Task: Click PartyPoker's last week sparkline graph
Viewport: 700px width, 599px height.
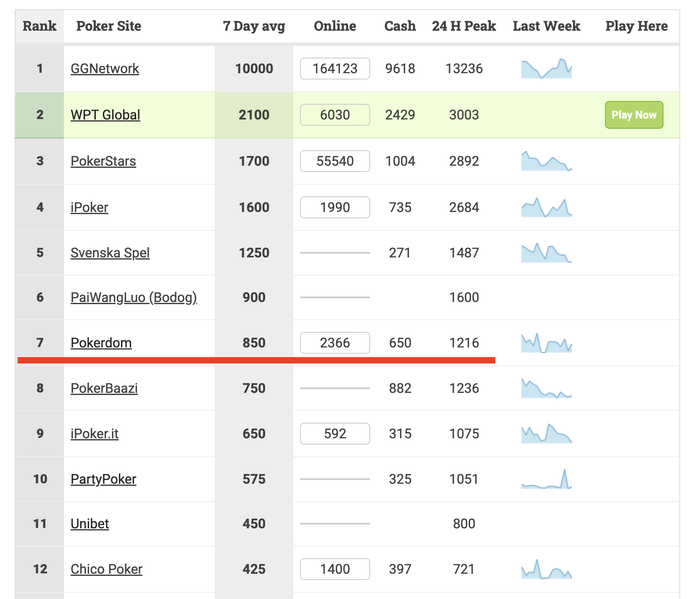Action: click(546, 479)
